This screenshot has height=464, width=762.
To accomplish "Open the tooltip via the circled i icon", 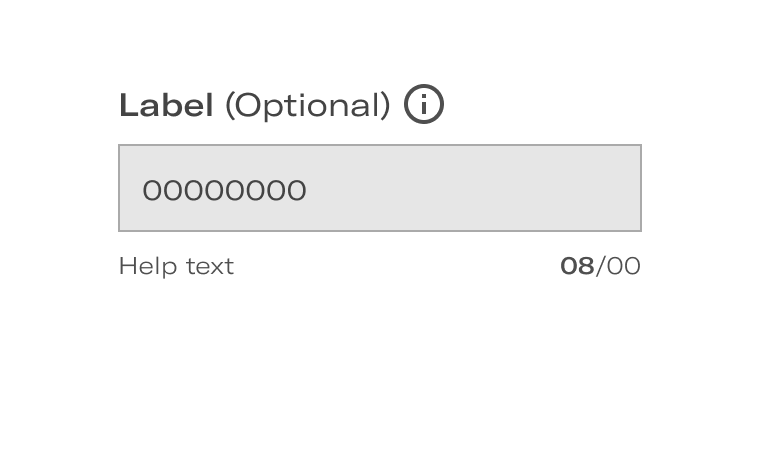I will [424, 104].
